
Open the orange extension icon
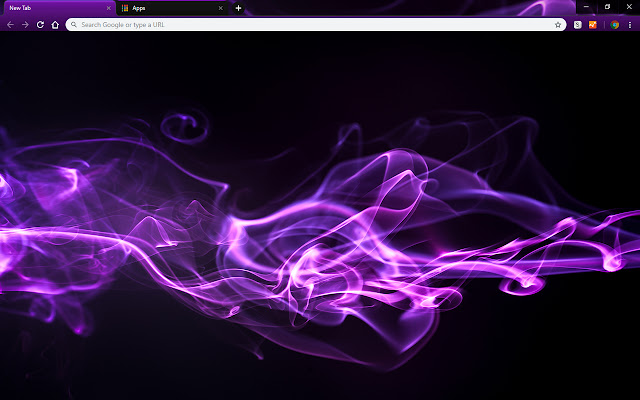pos(593,24)
